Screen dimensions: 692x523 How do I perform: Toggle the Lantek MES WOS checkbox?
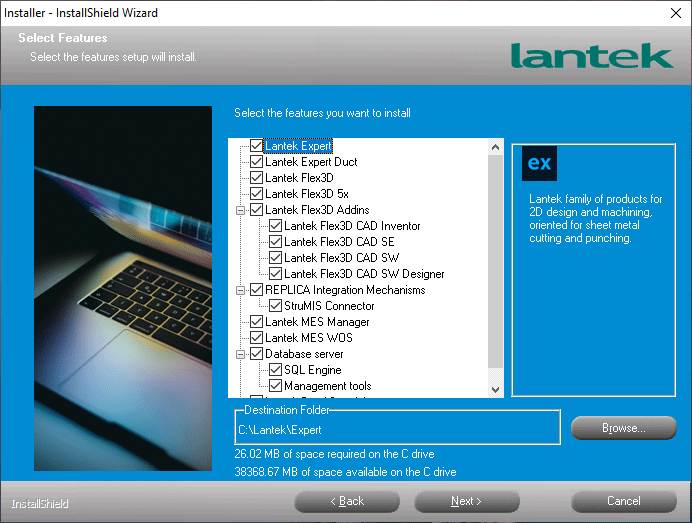(256, 338)
